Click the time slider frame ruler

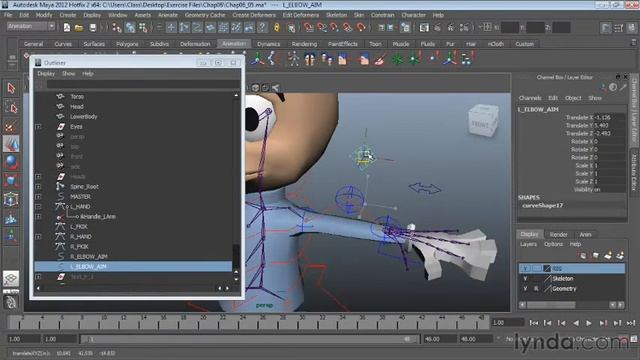click(248, 322)
